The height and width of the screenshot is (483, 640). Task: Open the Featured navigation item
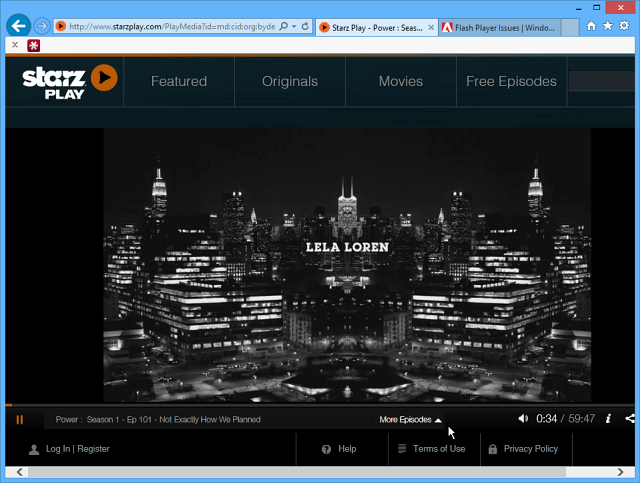pyautogui.click(x=179, y=81)
